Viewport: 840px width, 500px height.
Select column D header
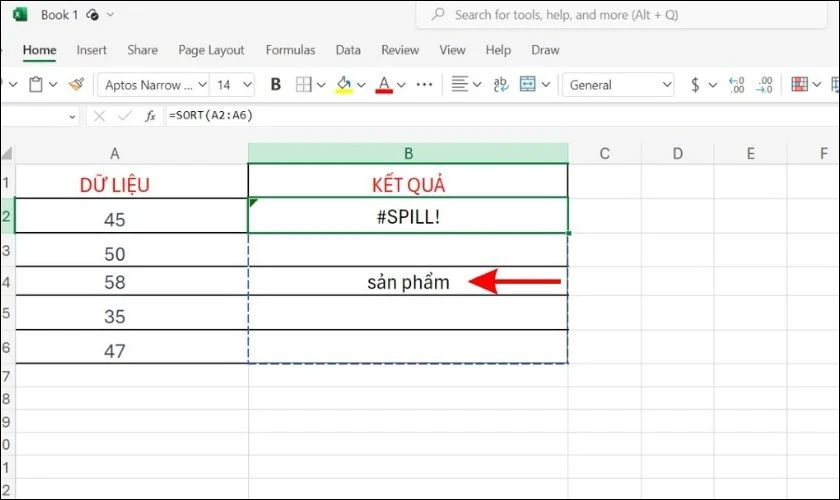[678, 154]
